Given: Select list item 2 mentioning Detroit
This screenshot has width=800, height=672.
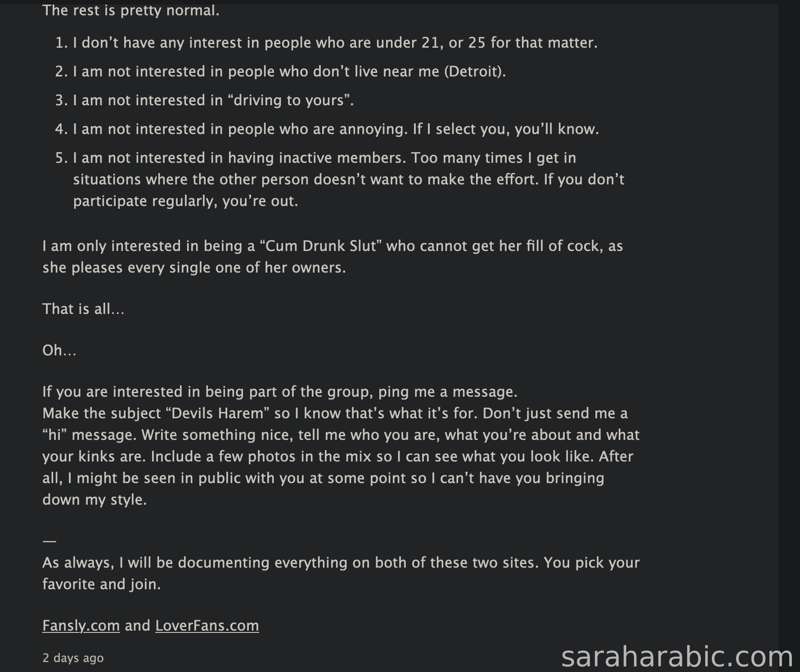Looking at the screenshot, I should [281, 71].
